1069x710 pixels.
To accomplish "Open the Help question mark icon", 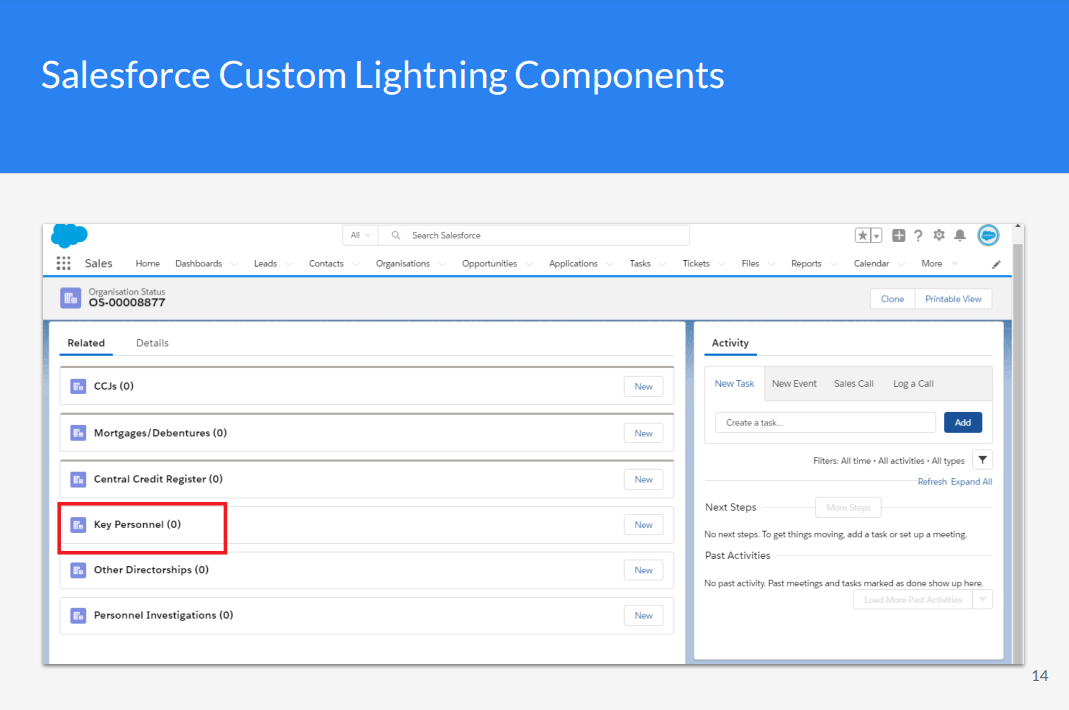I will (918, 235).
